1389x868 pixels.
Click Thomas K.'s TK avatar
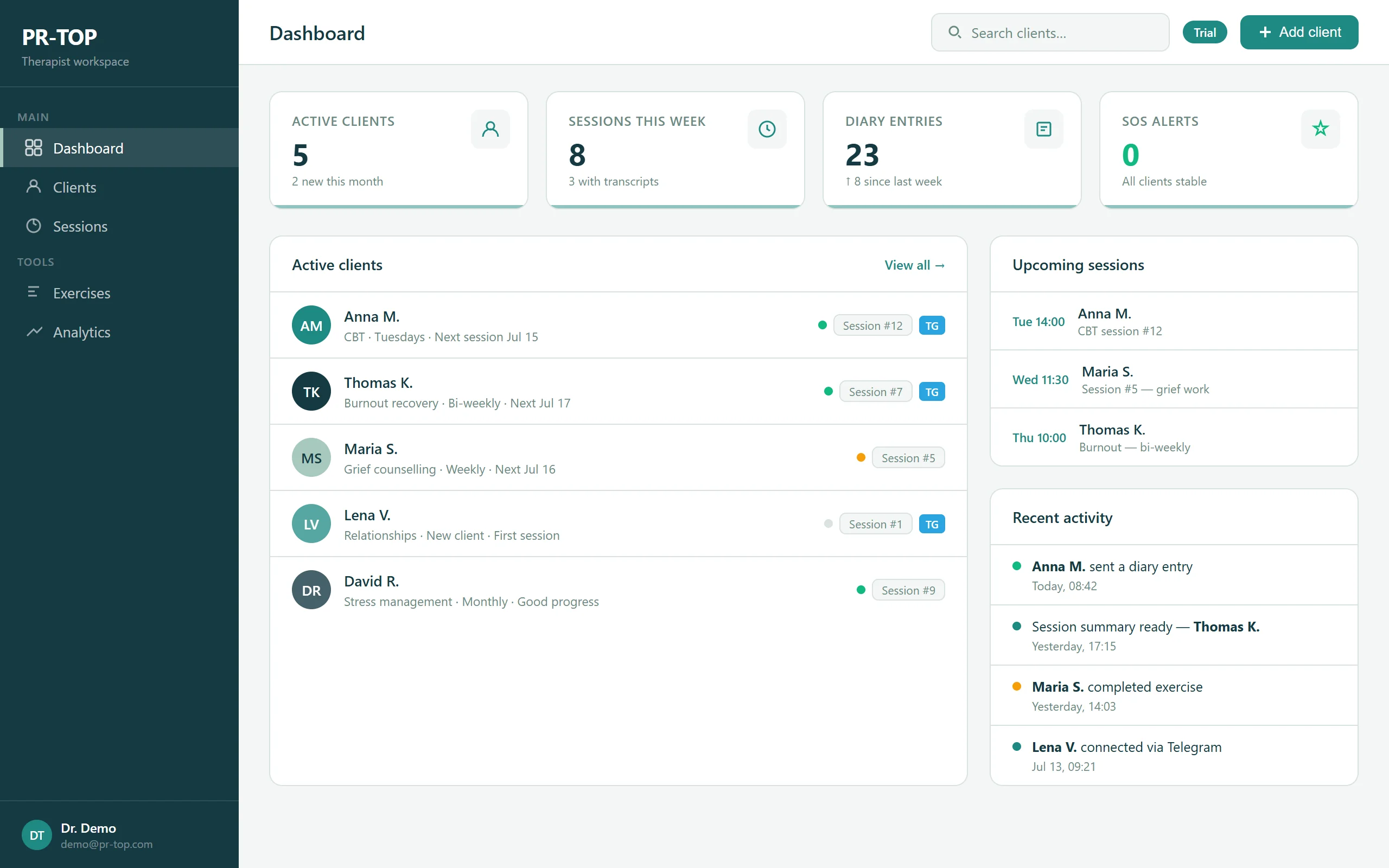point(311,392)
